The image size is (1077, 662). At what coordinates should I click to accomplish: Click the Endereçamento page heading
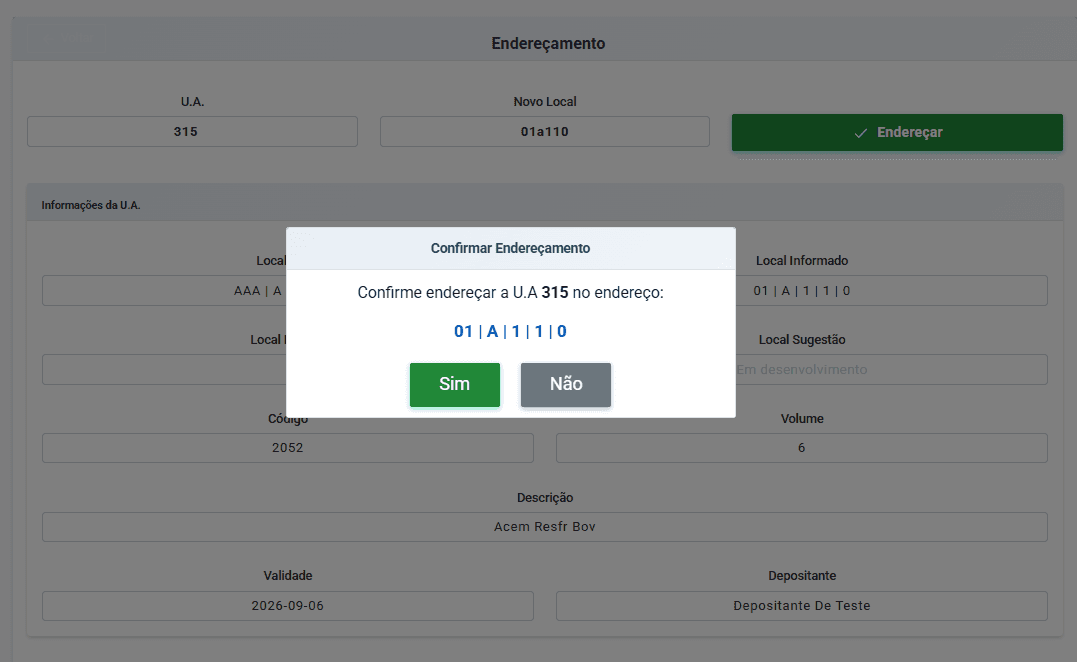pyautogui.click(x=547, y=44)
